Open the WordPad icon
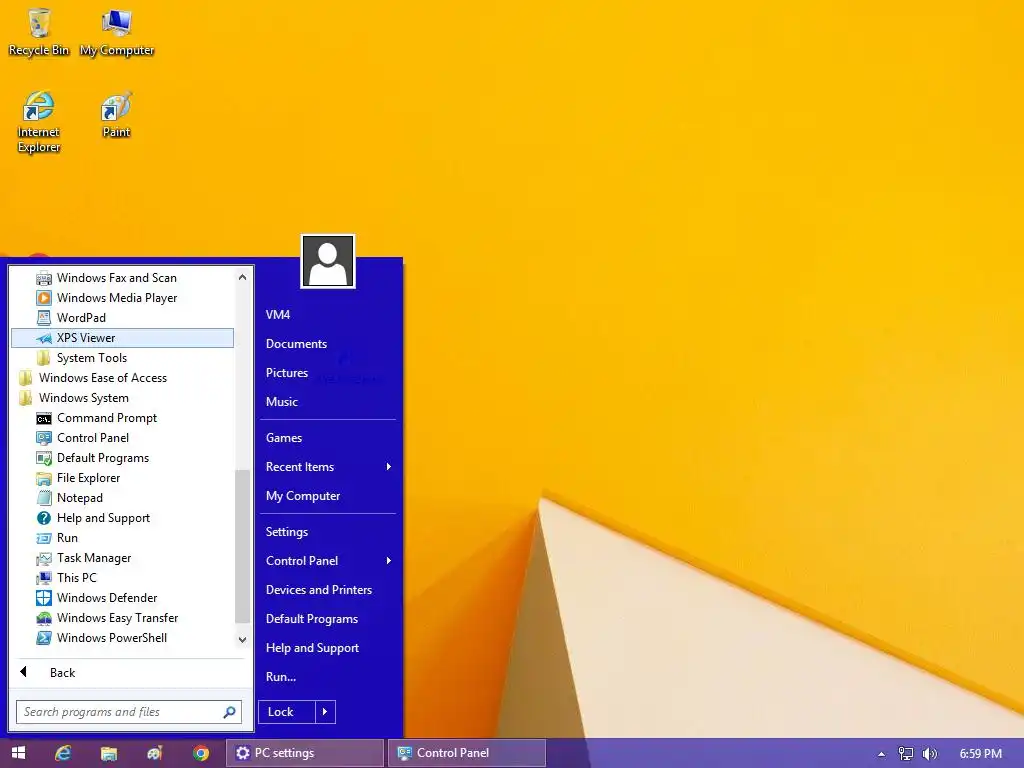This screenshot has height=768, width=1024. (44, 318)
